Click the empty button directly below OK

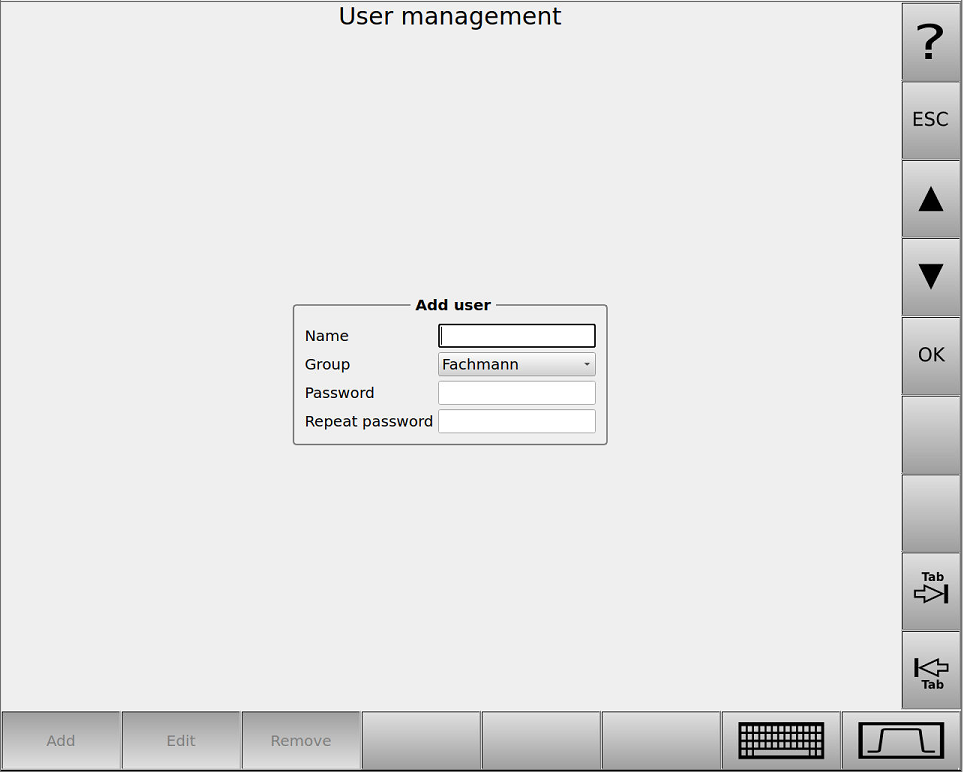tap(930, 434)
